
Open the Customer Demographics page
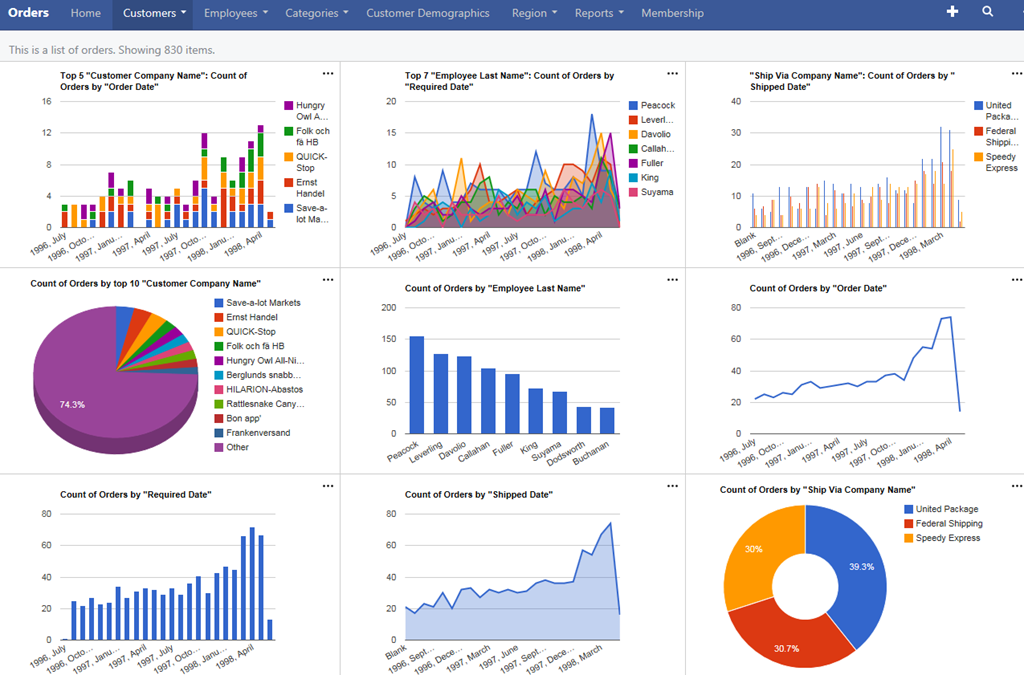[428, 13]
